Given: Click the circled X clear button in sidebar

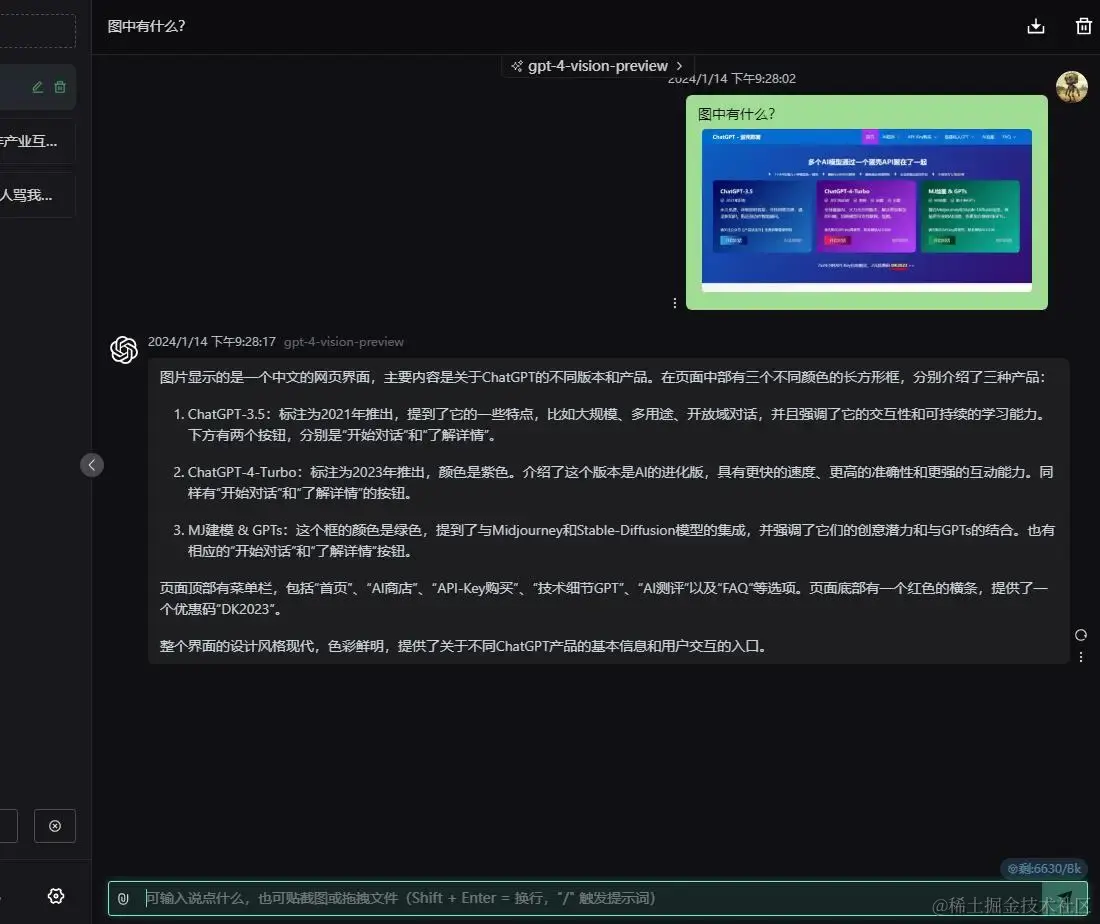Looking at the screenshot, I should (55, 826).
